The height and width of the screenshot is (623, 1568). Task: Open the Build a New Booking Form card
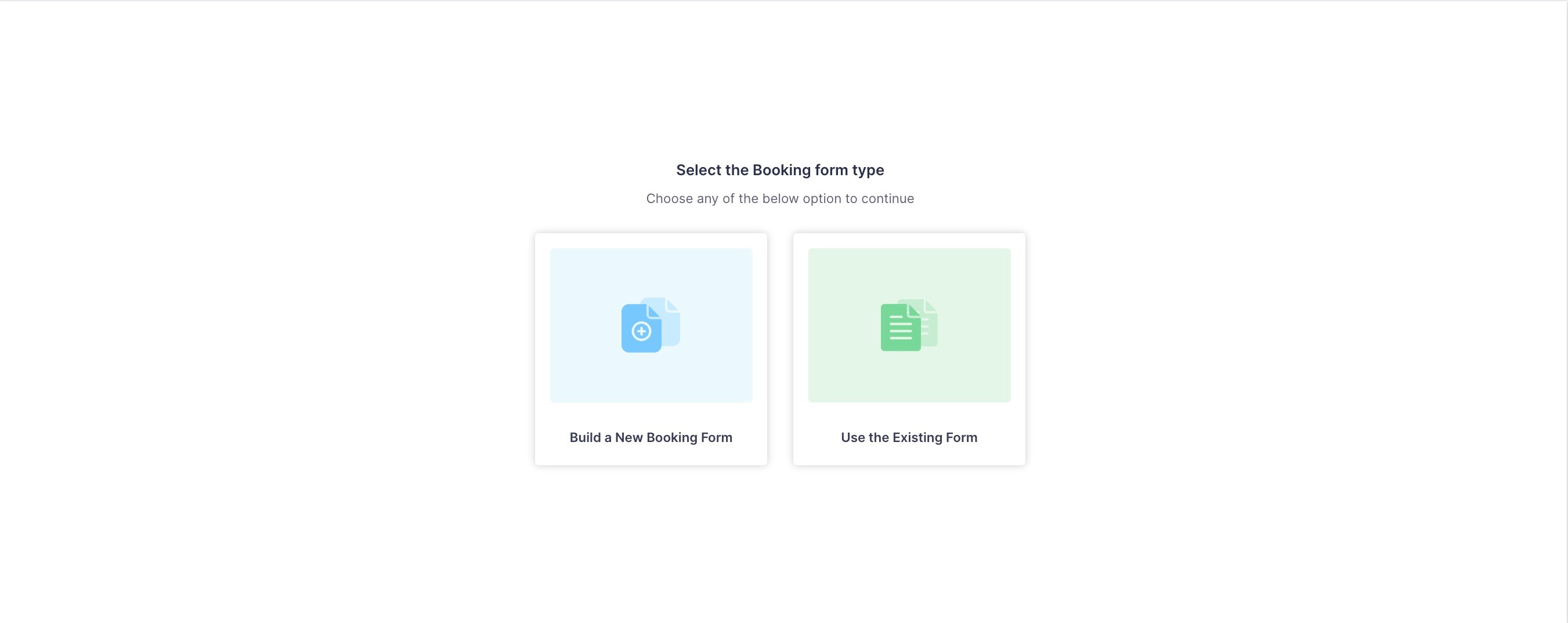pos(651,349)
